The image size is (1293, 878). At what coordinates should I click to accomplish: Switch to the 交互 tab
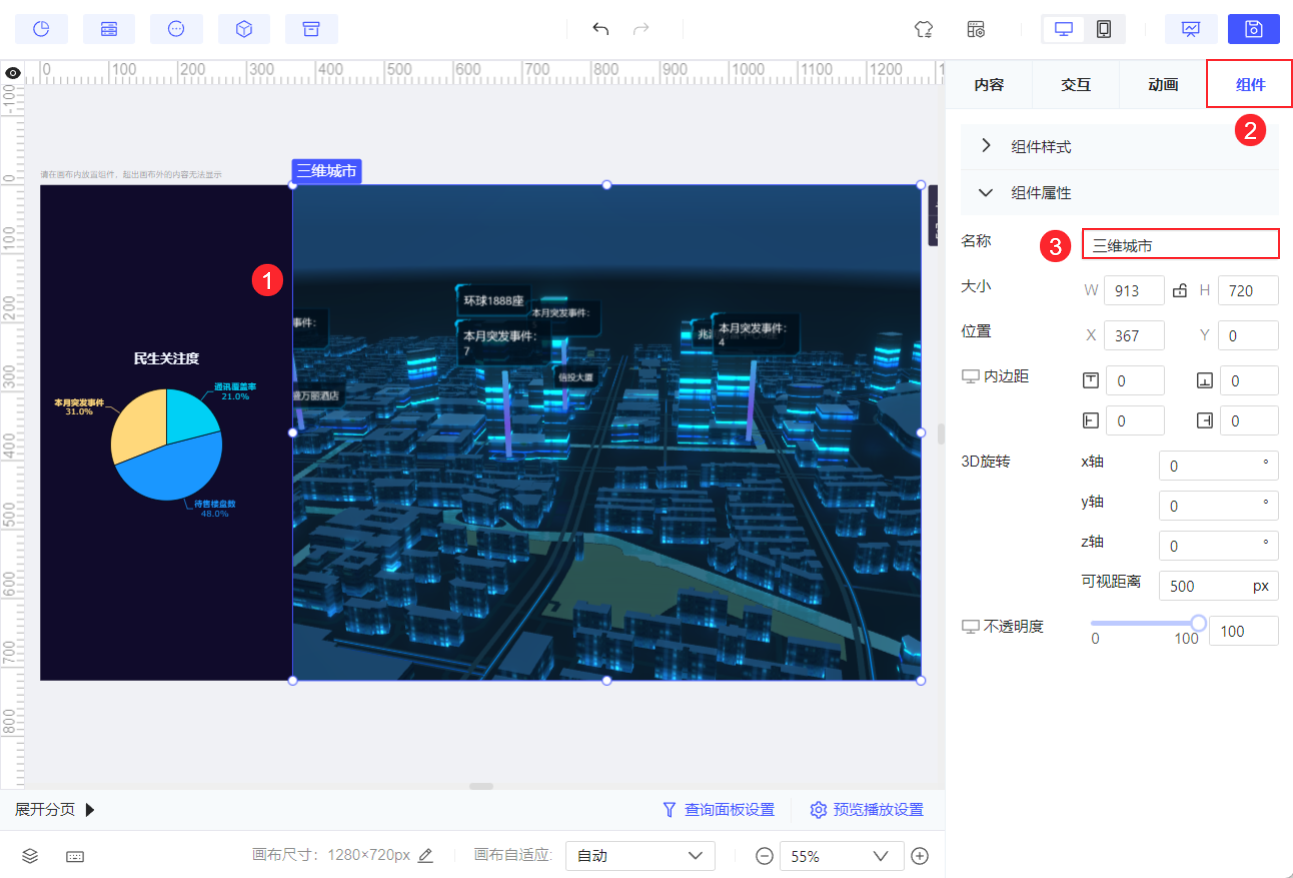coord(1075,85)
